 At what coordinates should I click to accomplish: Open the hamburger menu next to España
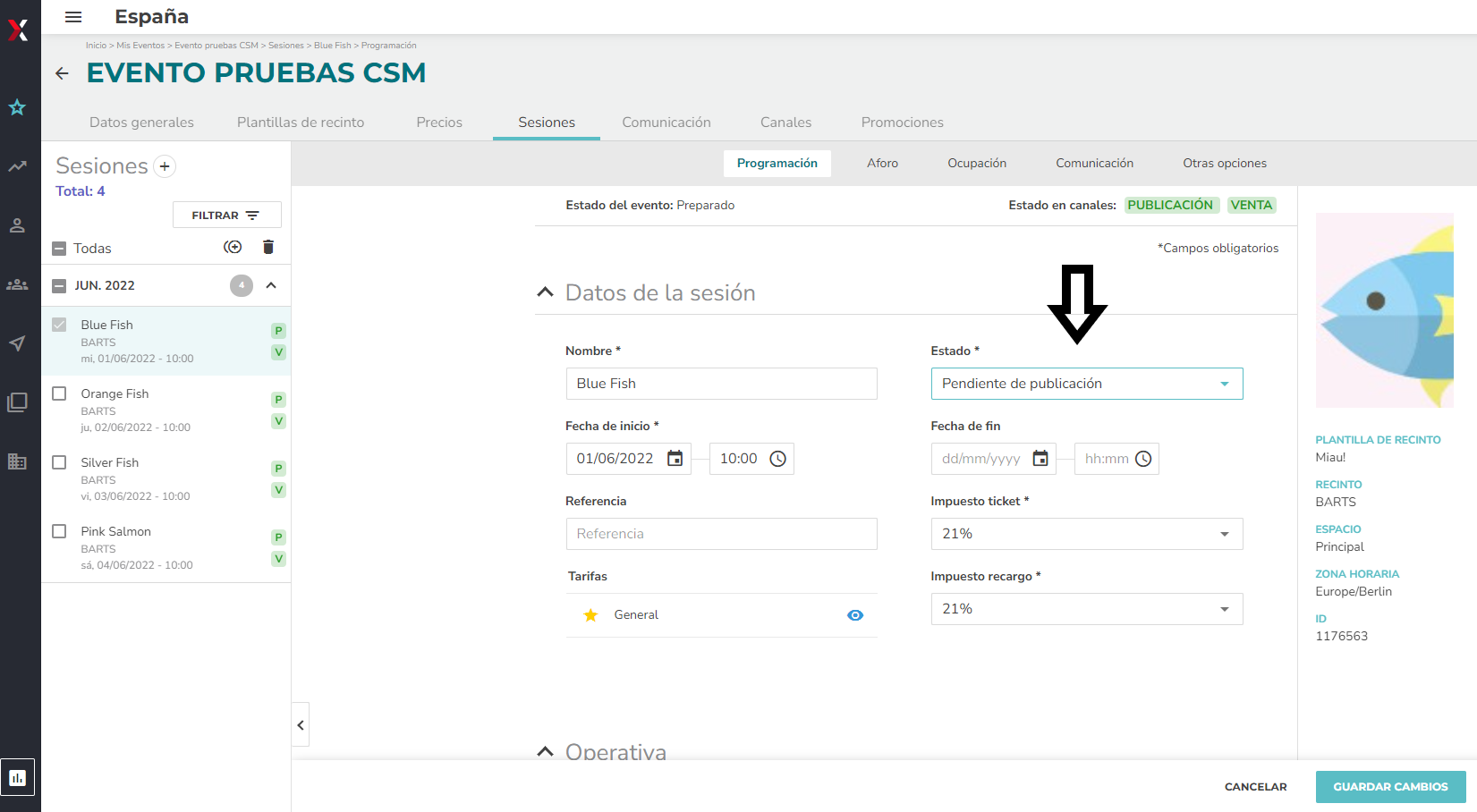73,17
